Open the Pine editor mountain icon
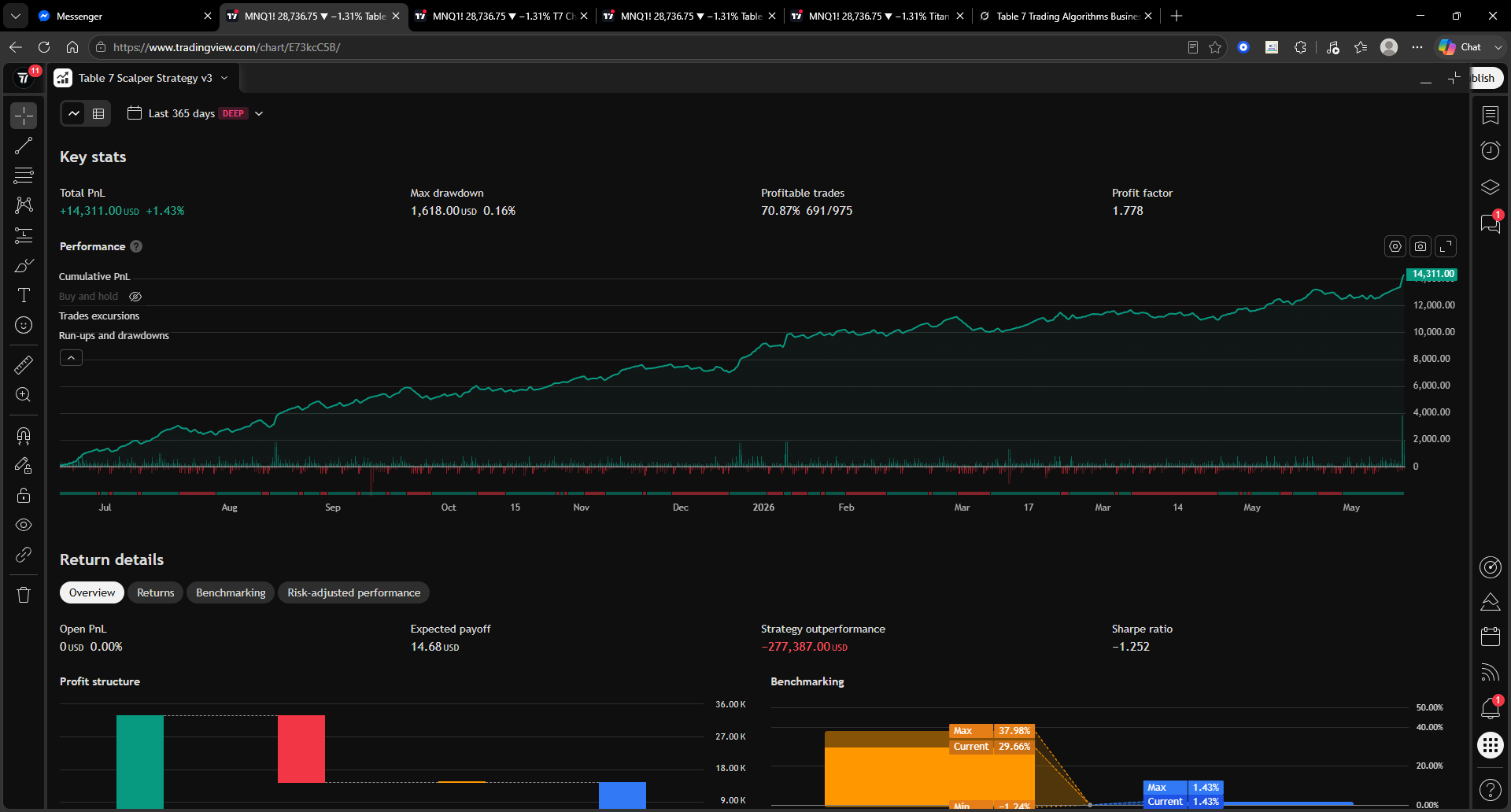The height and width of the screenshot is (812, 1511). (1491, 602)
